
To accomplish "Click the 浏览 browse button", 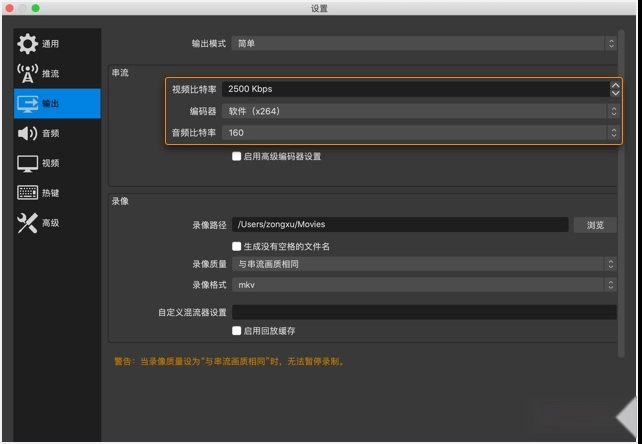I will (595, 225).
